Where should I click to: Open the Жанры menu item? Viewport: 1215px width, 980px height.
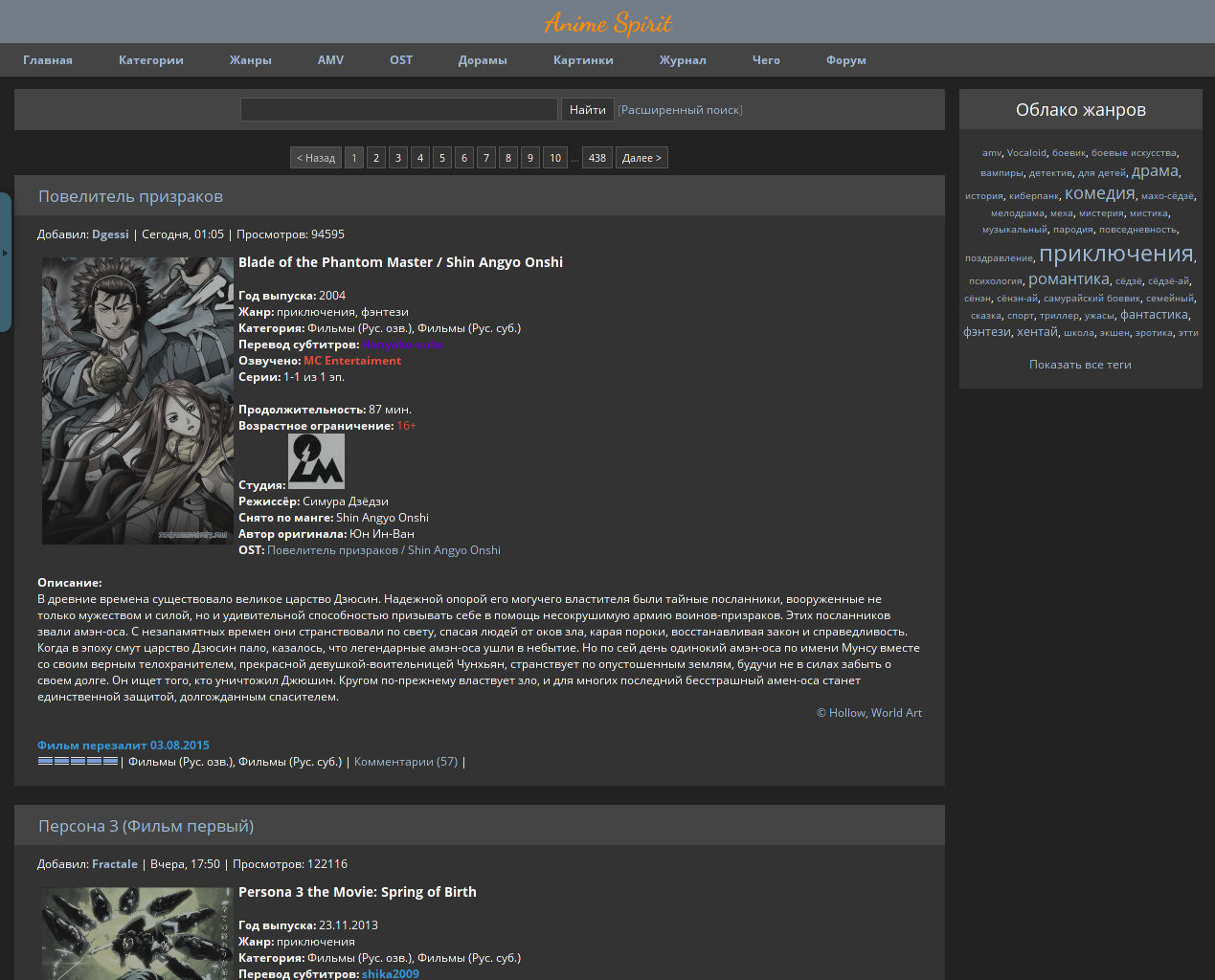(x=250, y=60)
